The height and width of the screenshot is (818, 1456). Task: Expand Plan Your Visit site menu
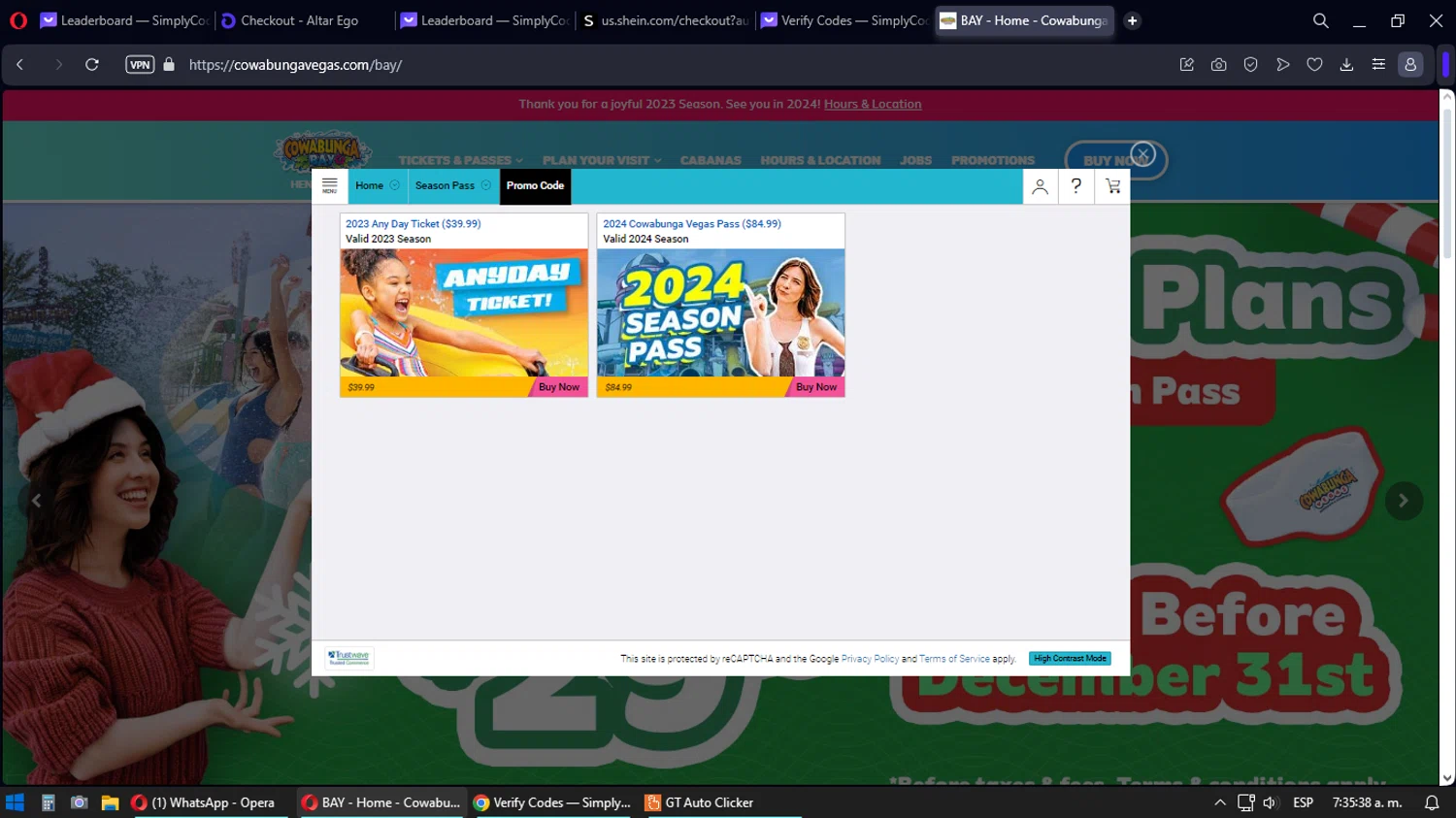pos(602,160)
